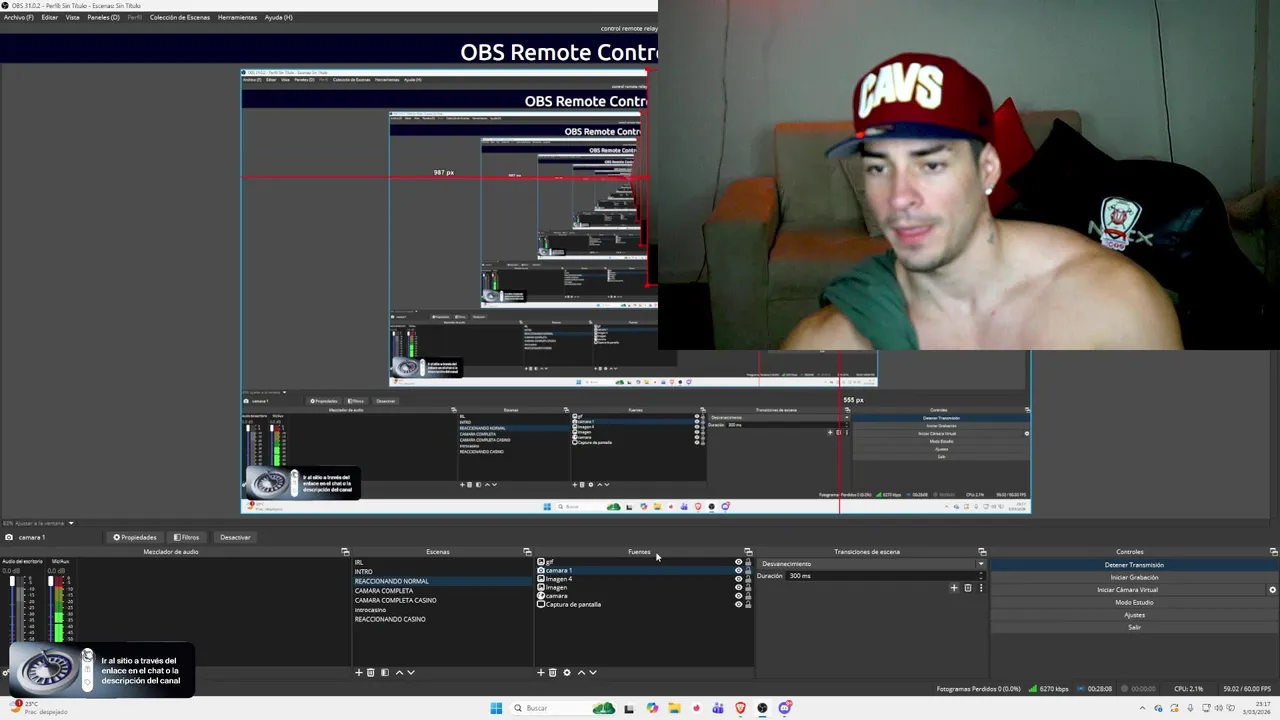Viewport: 1280px width, 720px height.
Task: Toggle lock on the gif source
Action: 748,562
